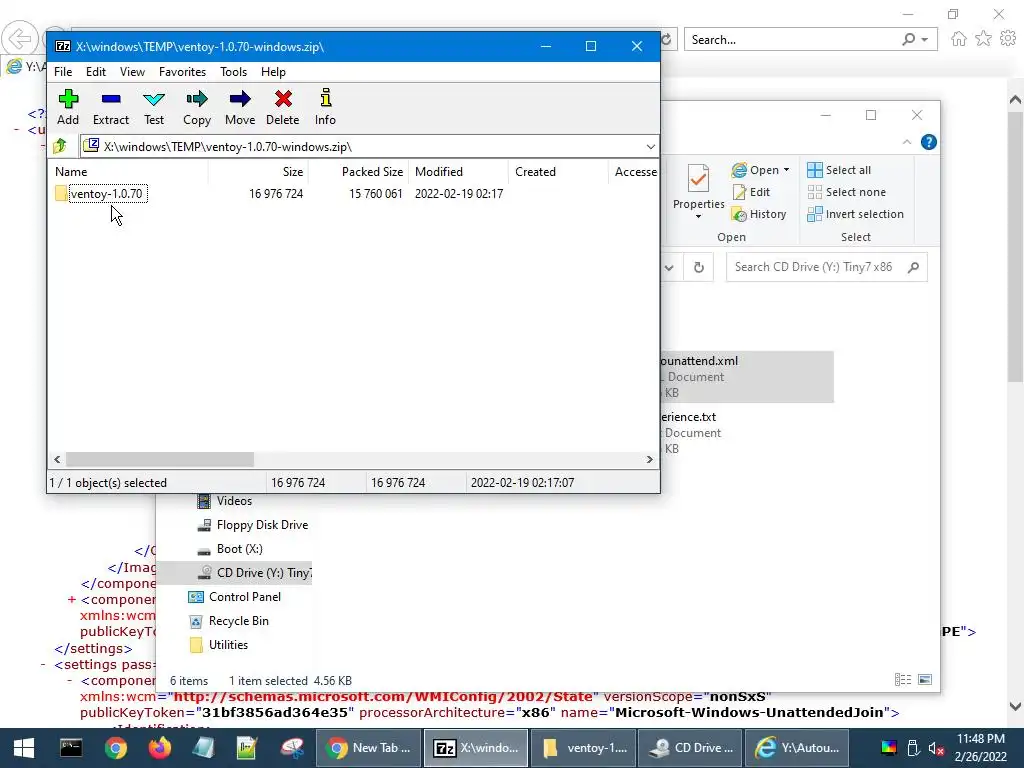This screenshot has width=1024, height=768.
Task: Click Properties in the Explorer ribbon
Action: coord(698,191)
